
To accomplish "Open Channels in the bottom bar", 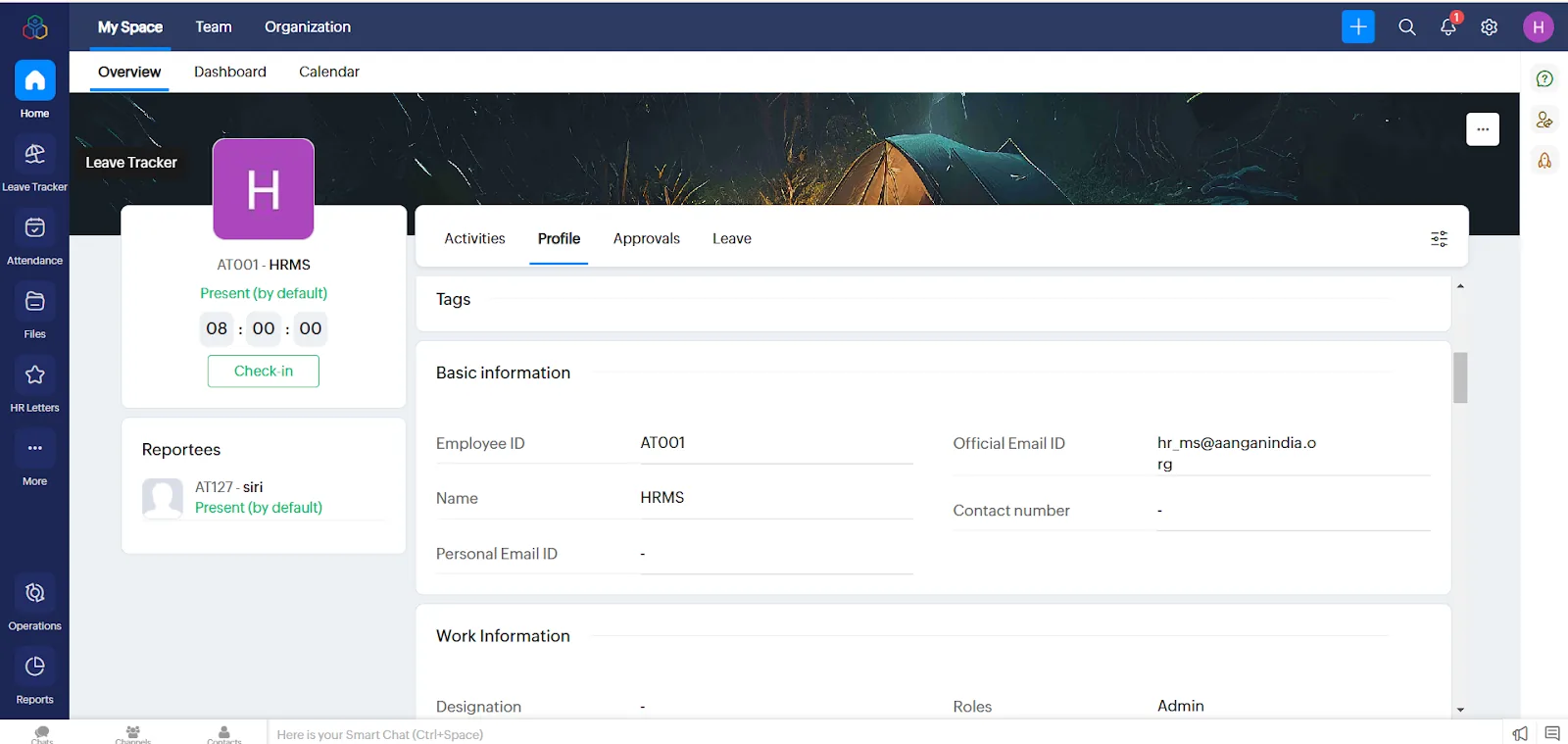I will (x=133, y=734).
